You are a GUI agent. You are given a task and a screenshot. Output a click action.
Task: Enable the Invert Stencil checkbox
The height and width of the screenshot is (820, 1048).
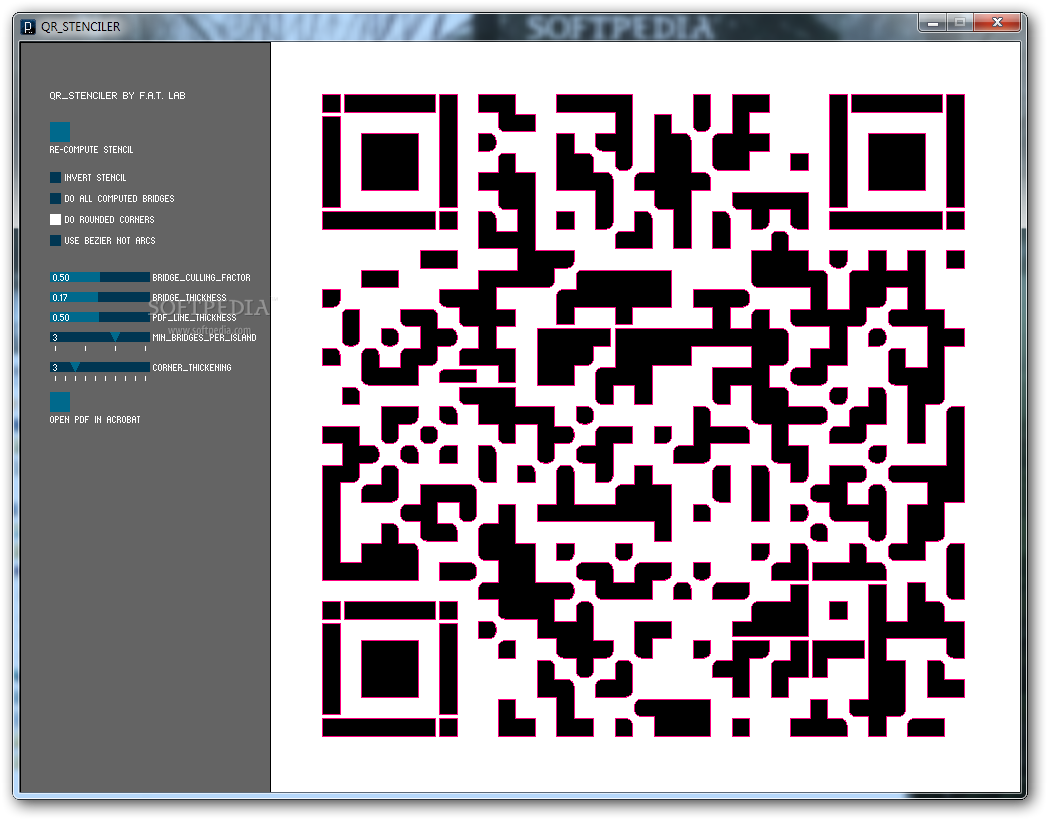click(55, 178)
